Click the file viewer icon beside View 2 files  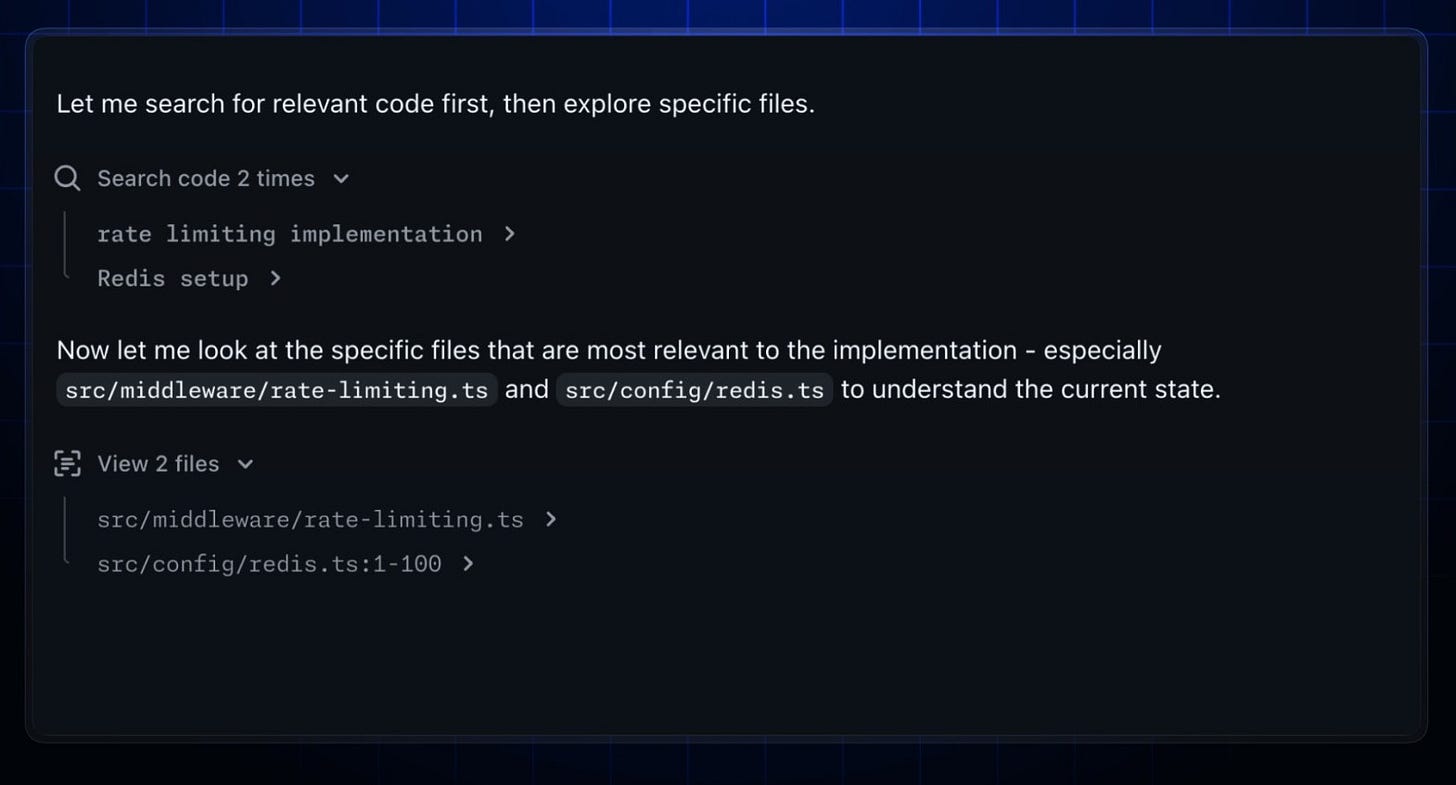coord(66,463)
